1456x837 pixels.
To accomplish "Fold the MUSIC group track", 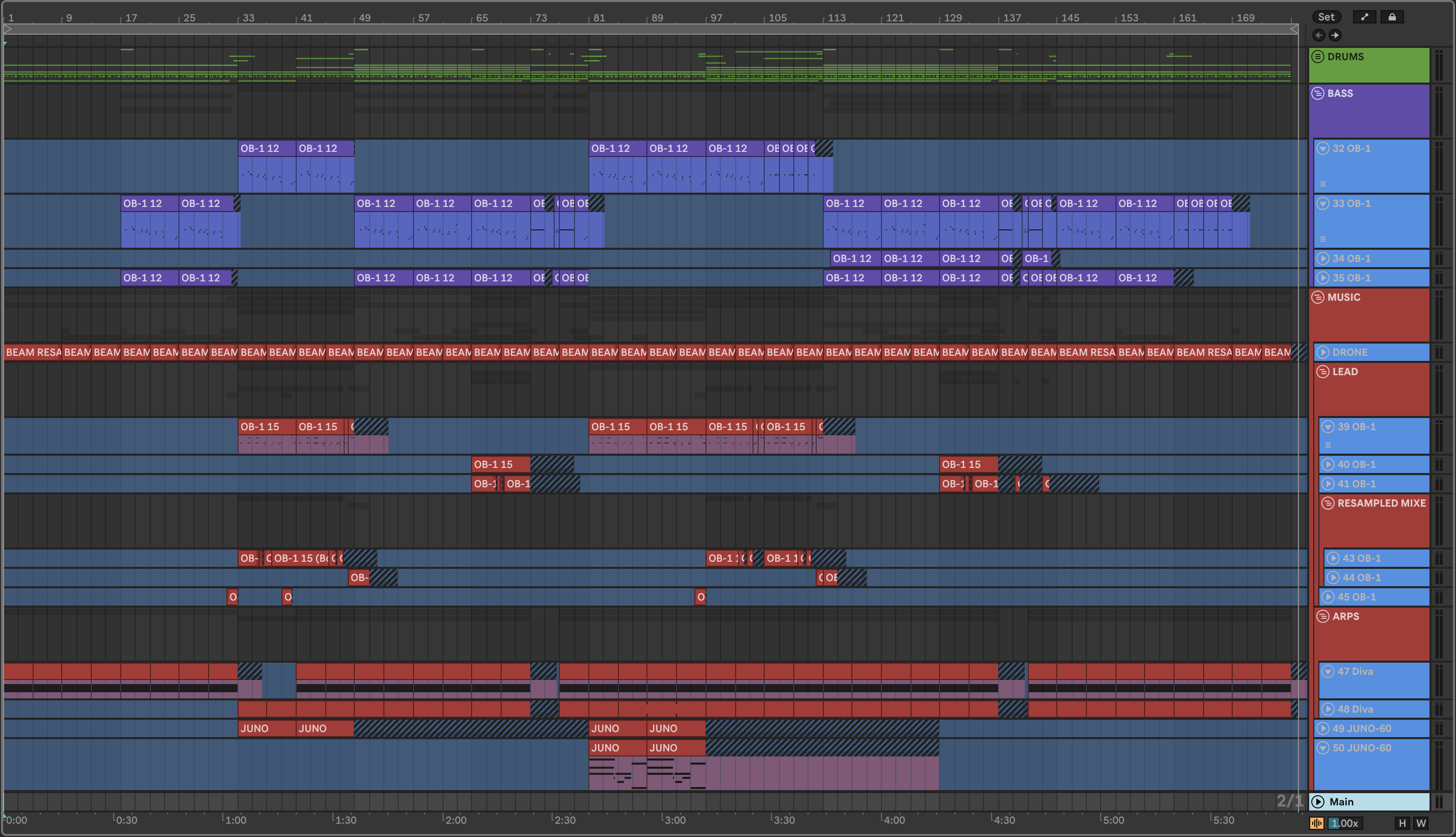I will tap(1318, 297).
